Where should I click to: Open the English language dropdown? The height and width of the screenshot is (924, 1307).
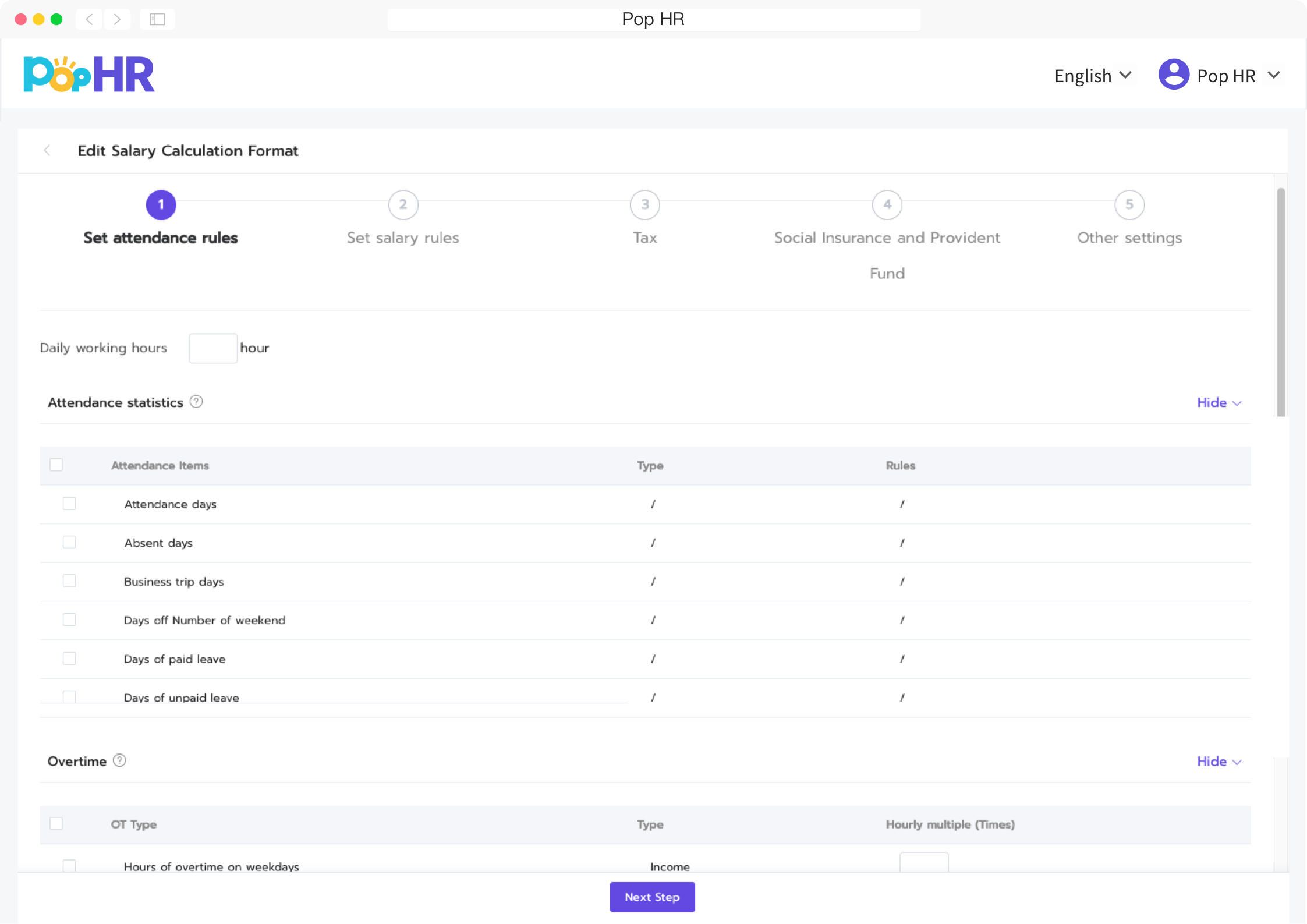[1092, 76]
